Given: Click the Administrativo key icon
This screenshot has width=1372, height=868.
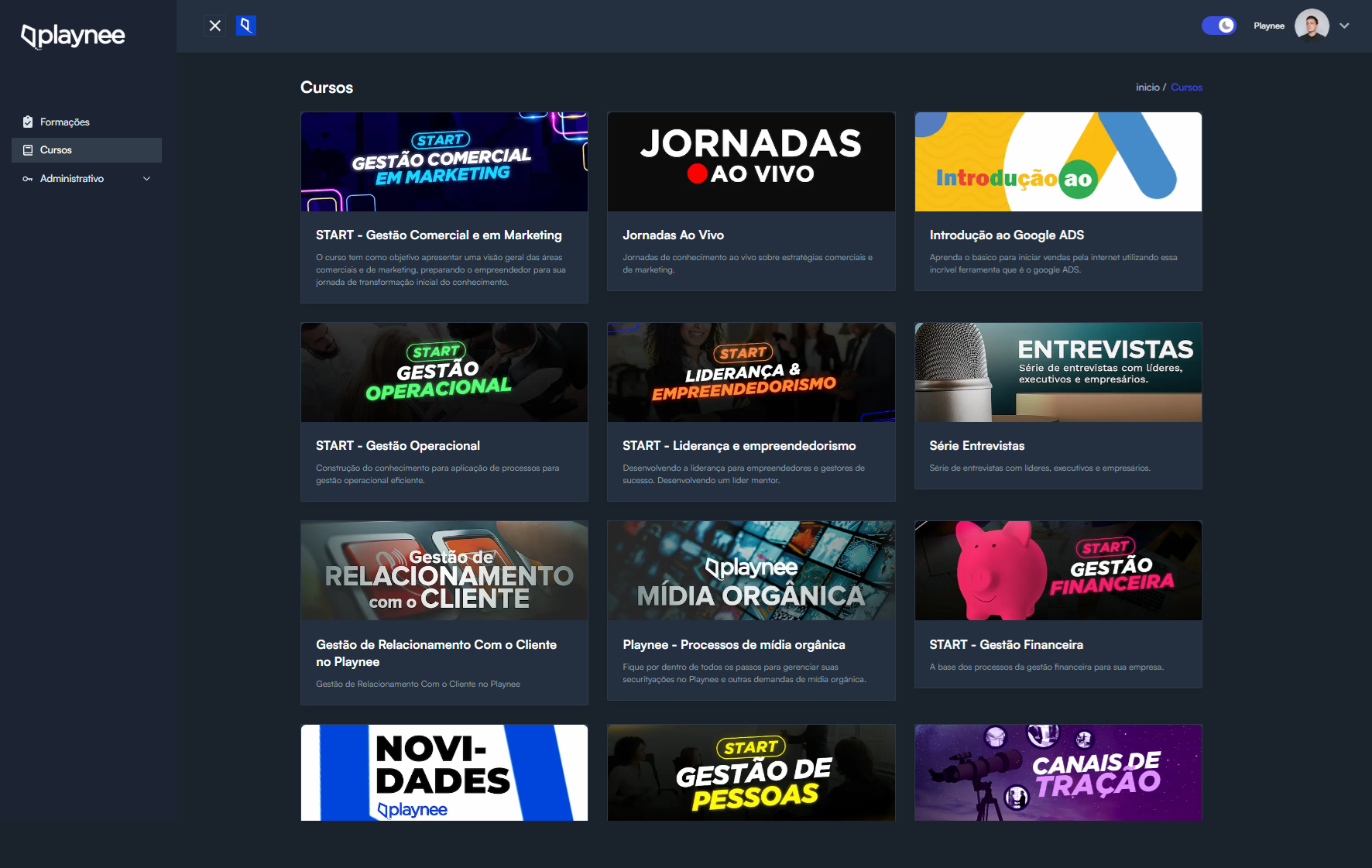Looking at the screenshot, I should 28,179.
